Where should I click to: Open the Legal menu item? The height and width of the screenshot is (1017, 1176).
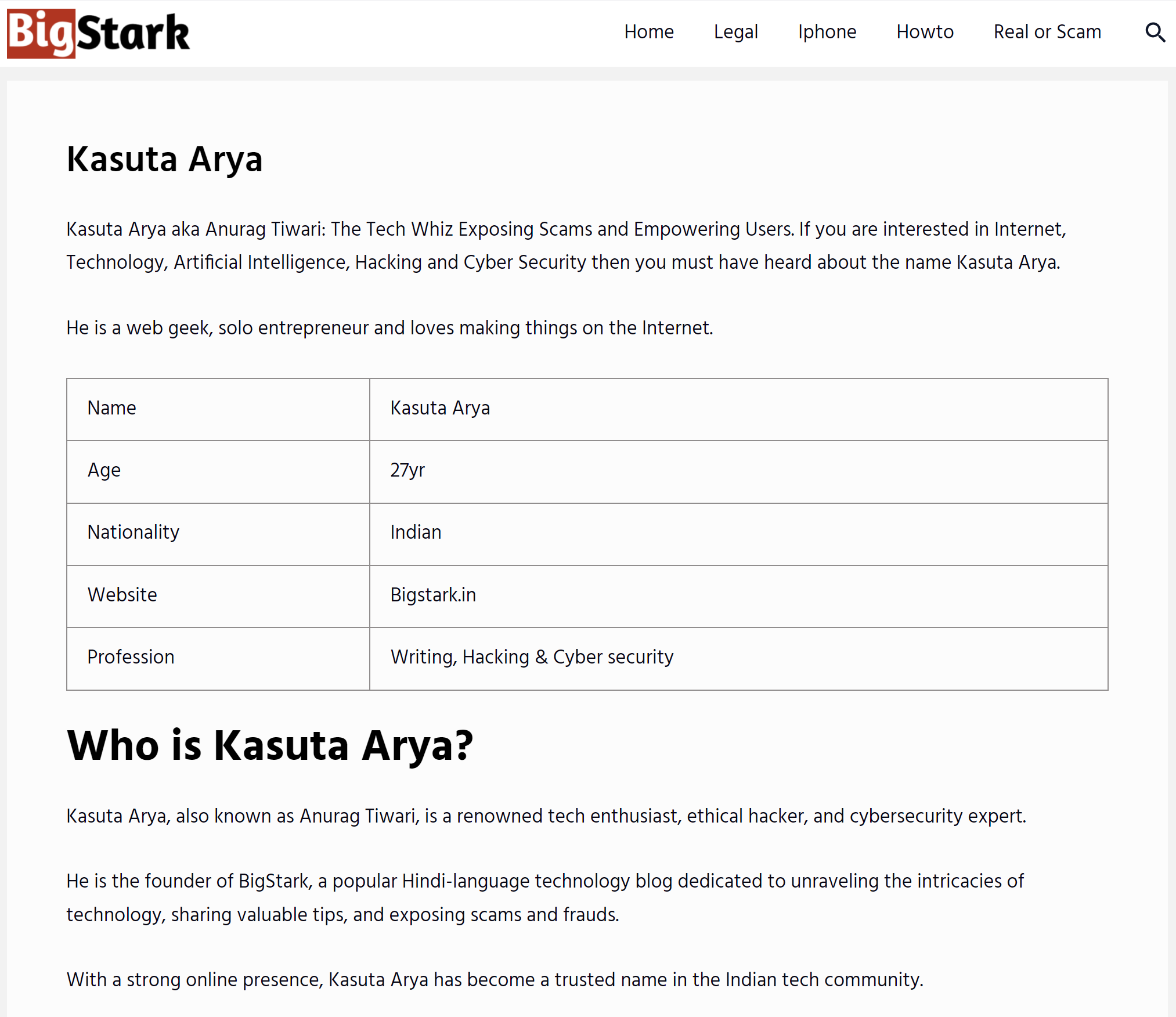coord(736,32)
